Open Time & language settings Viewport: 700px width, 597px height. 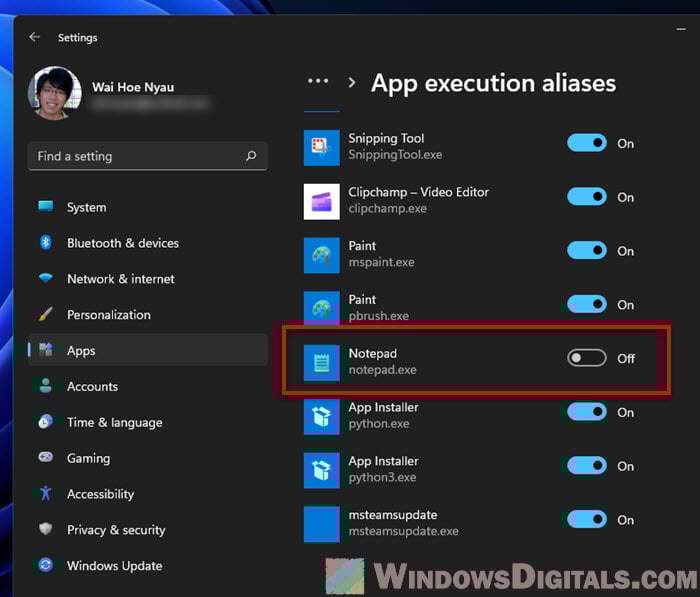click(147, 422)
